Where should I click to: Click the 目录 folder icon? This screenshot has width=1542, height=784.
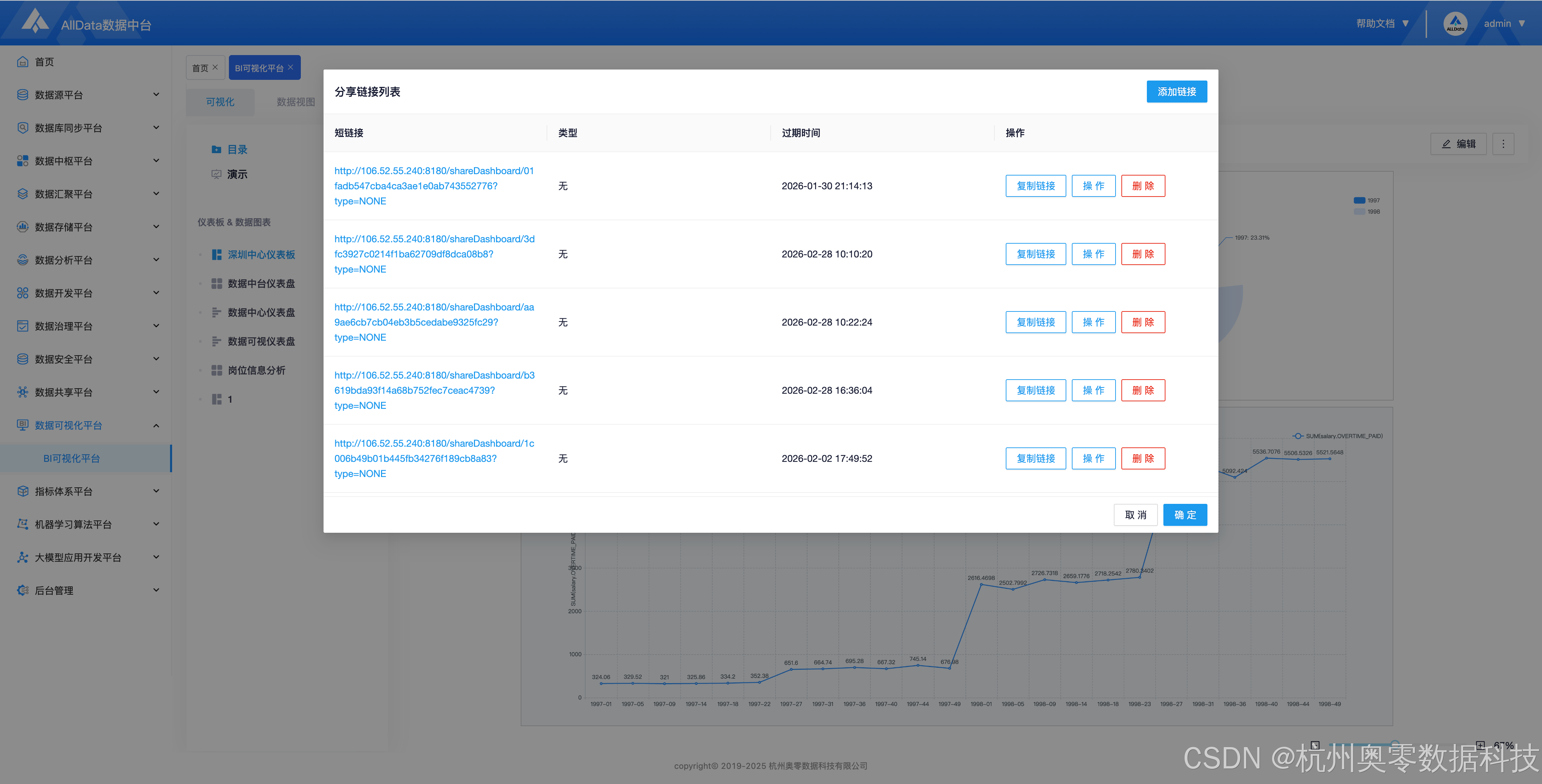click(x=216, y=150)
